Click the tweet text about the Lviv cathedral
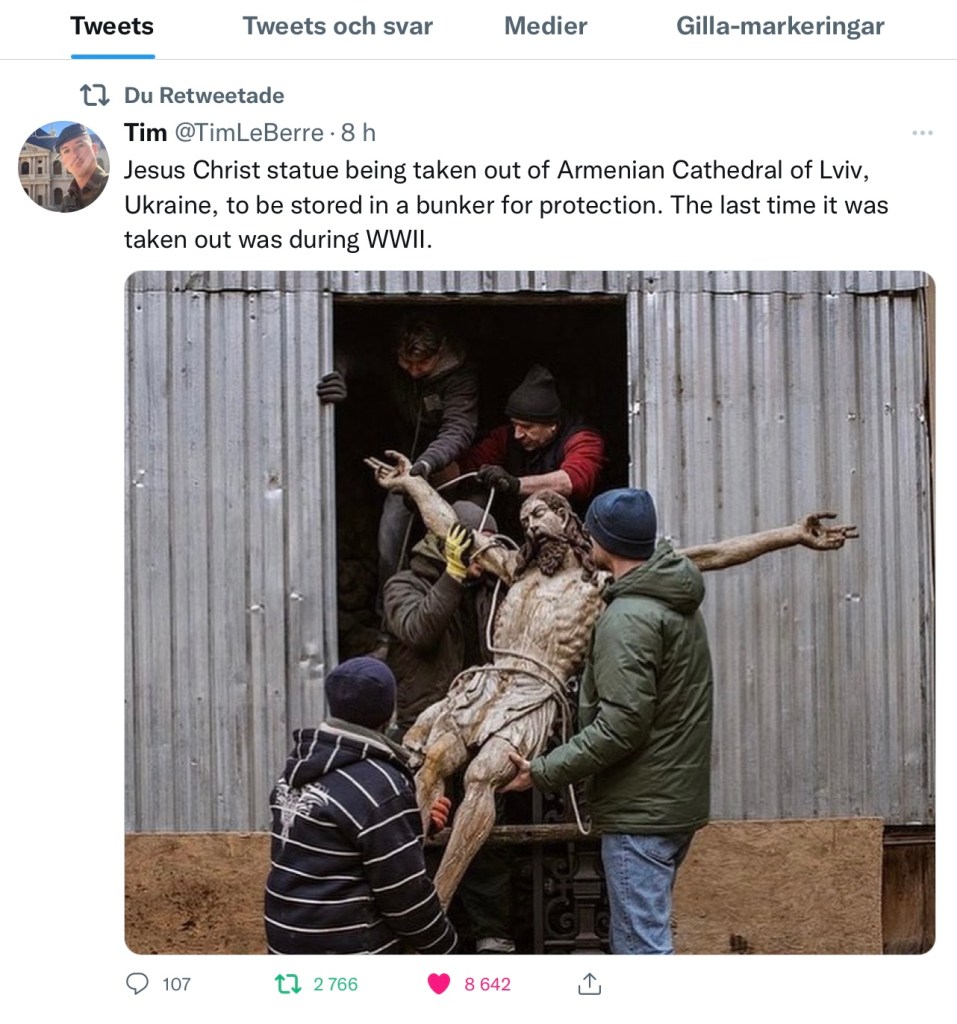 505,205
